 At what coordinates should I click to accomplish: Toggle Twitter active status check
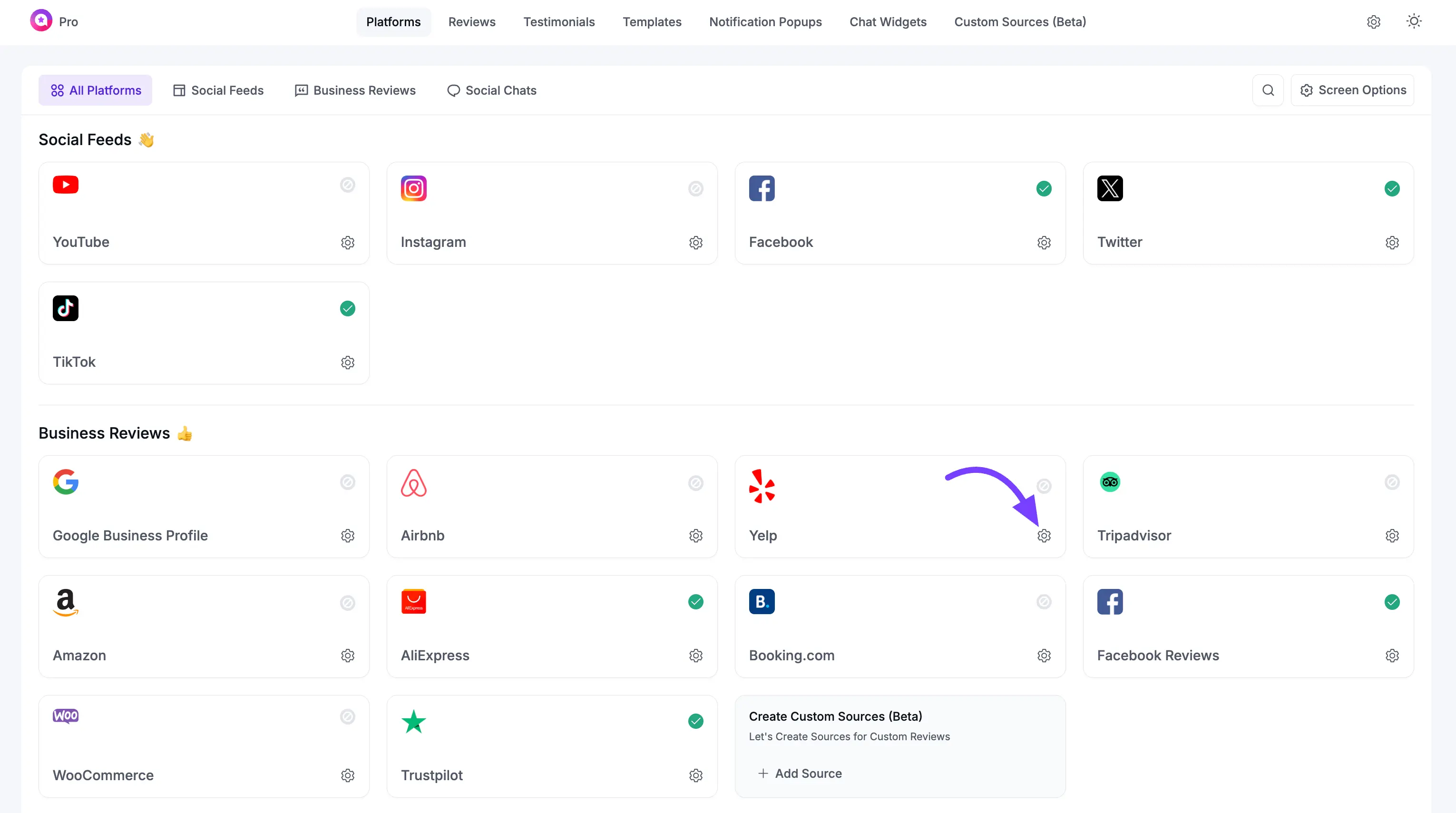1392,189
